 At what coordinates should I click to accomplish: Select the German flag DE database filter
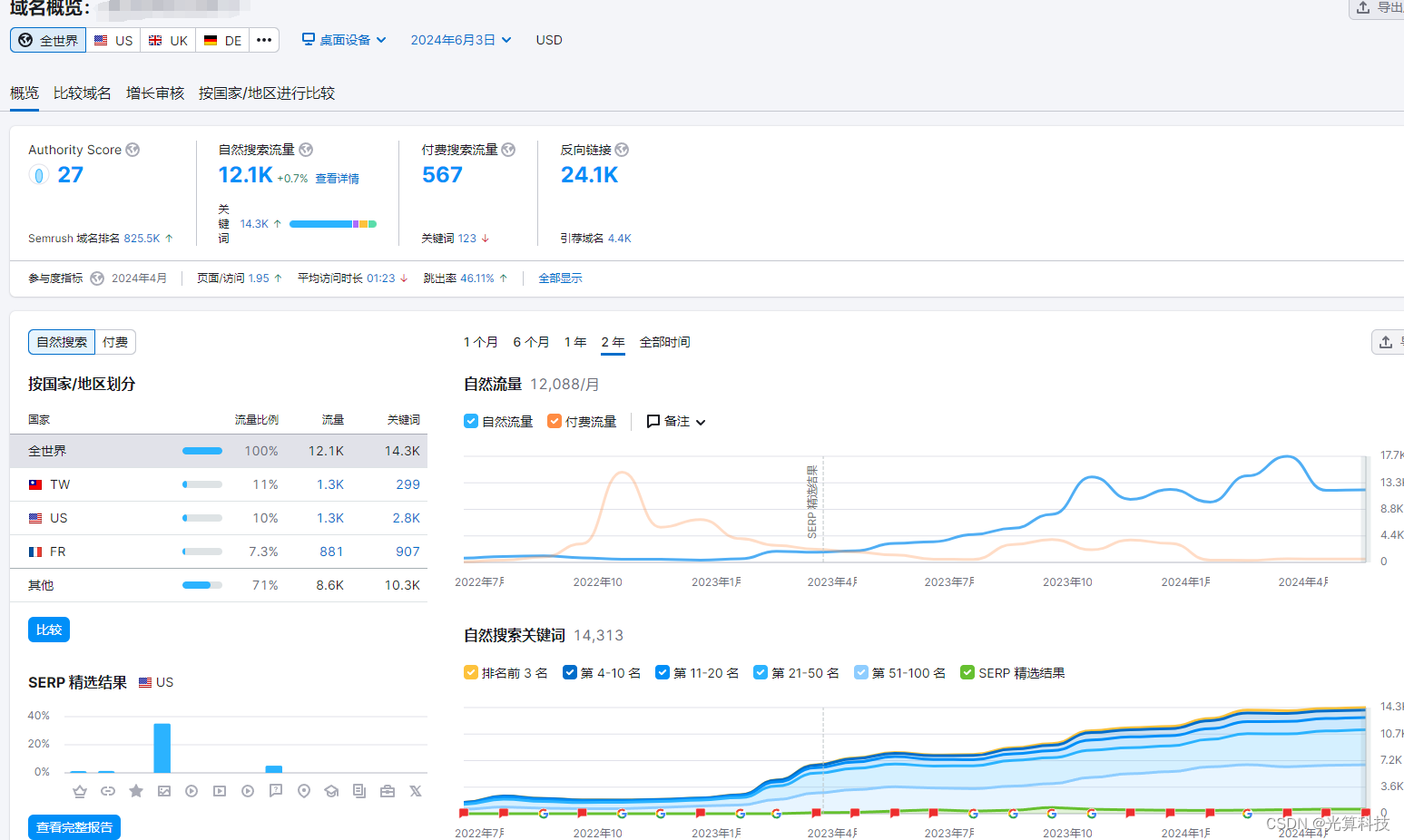(222, 41)
